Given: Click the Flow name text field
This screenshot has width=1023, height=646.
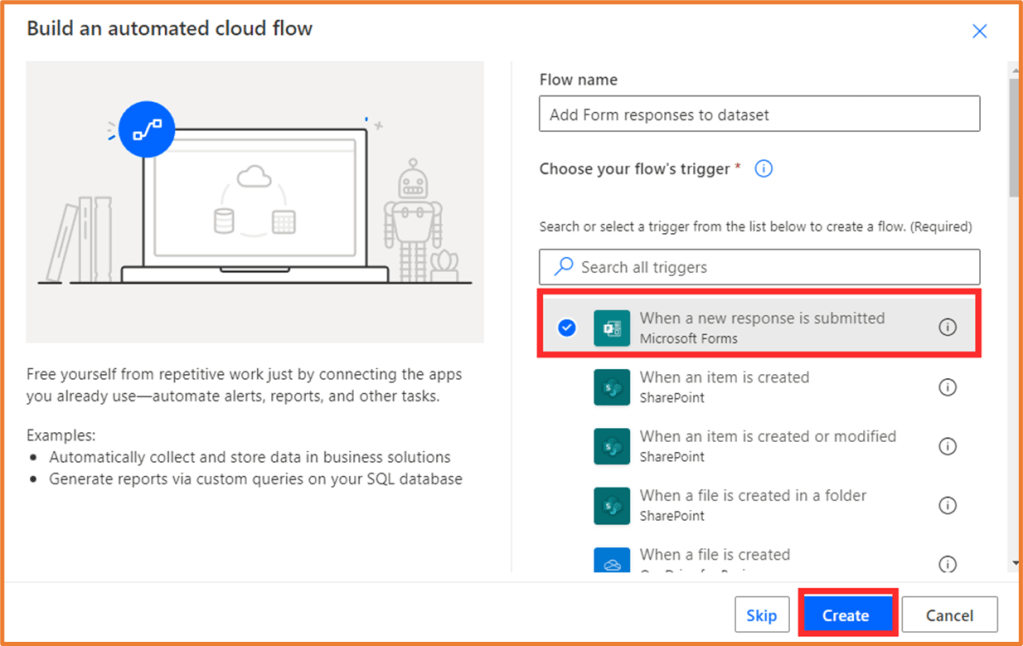Looking at the screenshot, I should 758,115.
